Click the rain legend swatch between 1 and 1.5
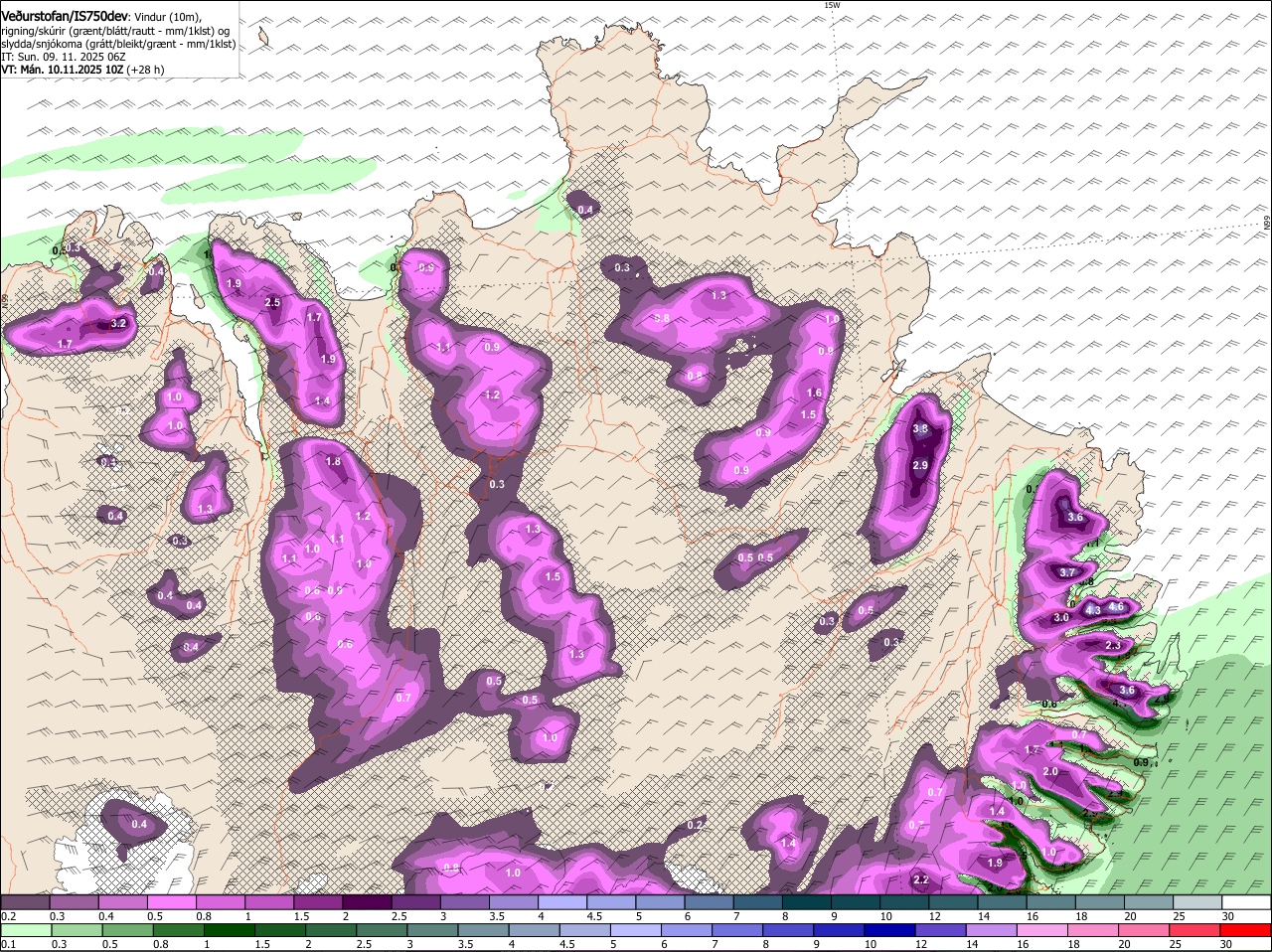 pos(230,930)
